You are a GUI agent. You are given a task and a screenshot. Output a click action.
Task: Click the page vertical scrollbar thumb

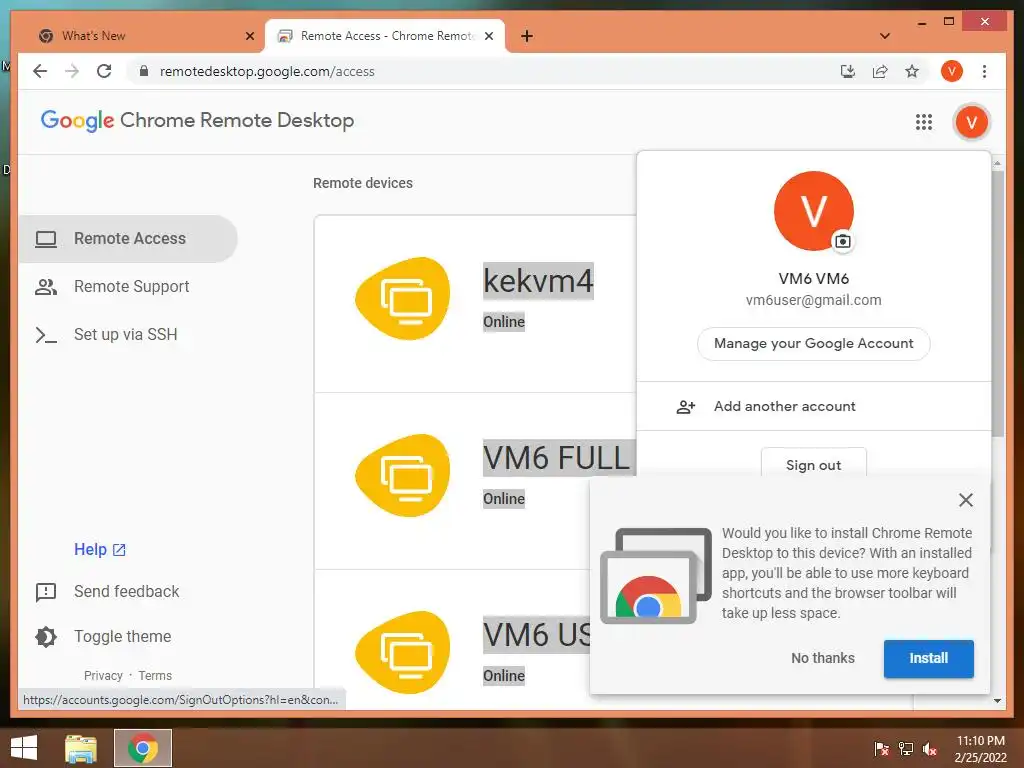tap(997, 303)
